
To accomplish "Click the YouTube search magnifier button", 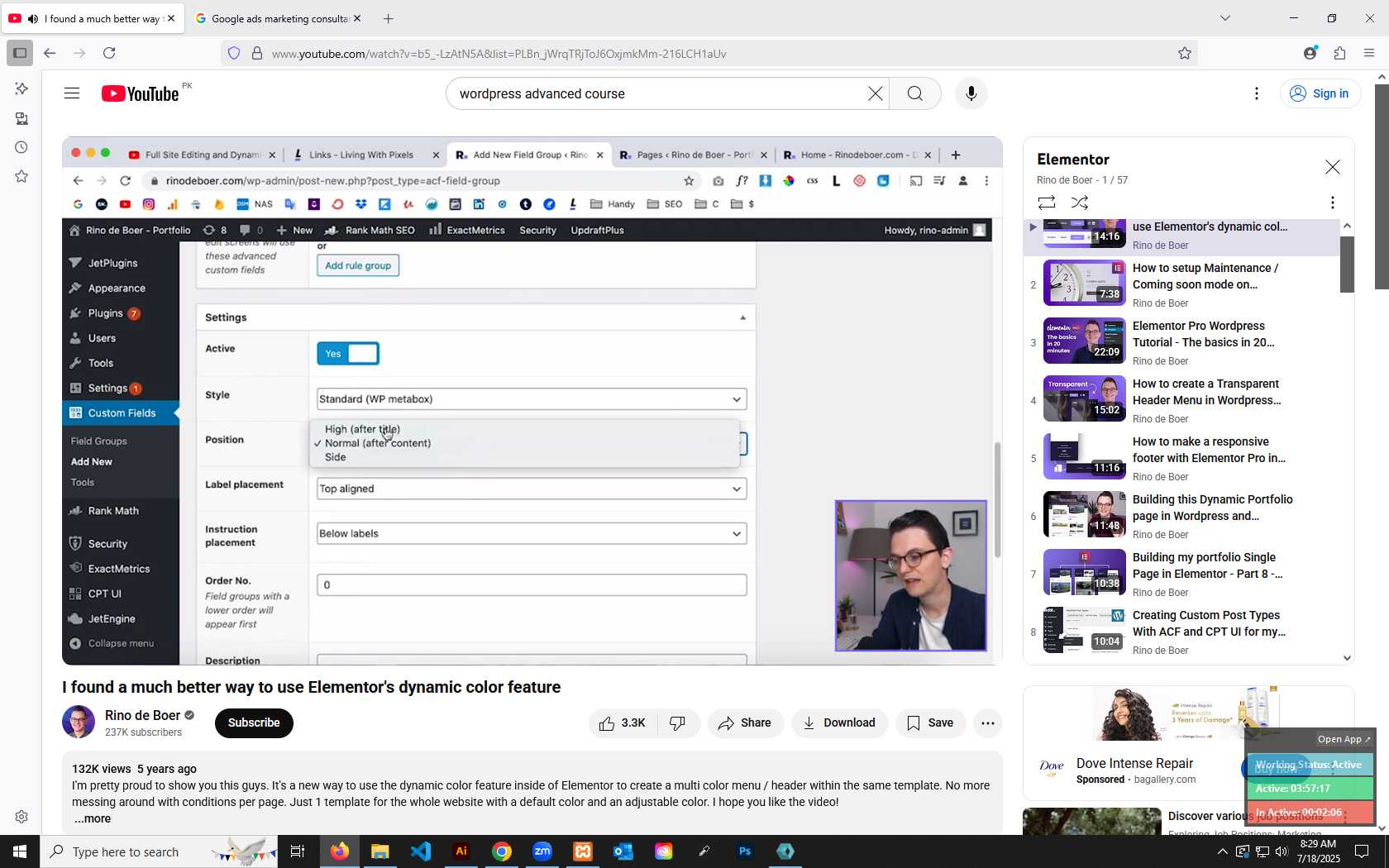I will 914,93.
